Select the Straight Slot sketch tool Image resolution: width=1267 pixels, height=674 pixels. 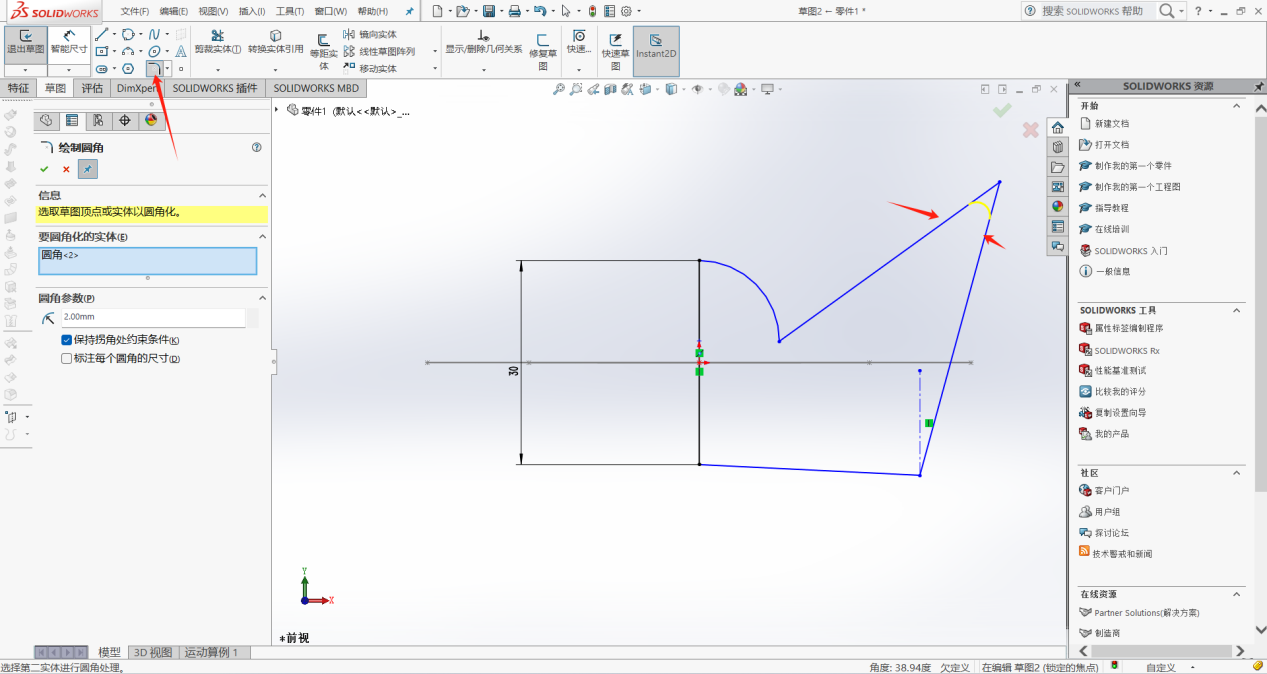click(102, 68)
